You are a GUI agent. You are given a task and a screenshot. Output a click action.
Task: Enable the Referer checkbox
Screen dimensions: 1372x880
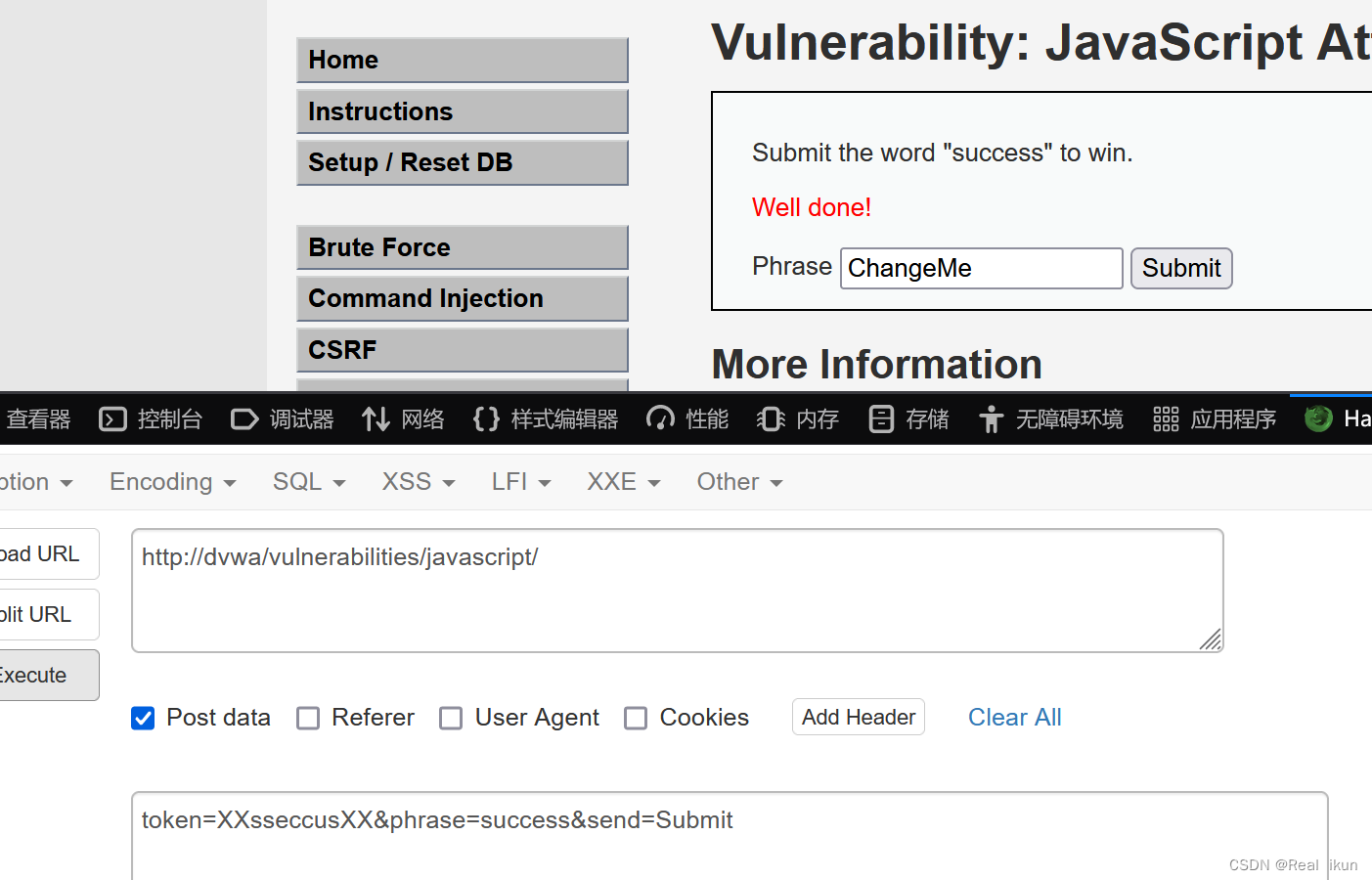pos(308,719)
